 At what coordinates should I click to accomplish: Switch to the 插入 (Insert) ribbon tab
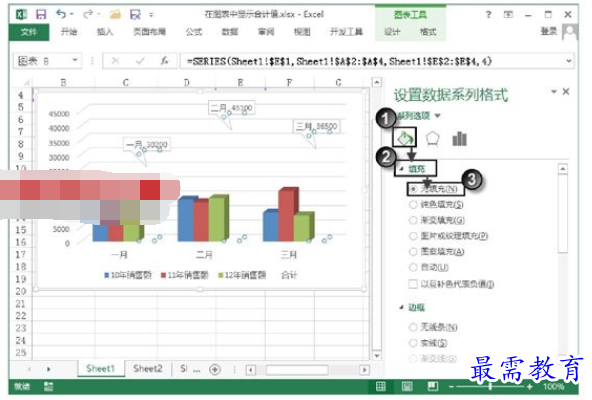(105, 32)
